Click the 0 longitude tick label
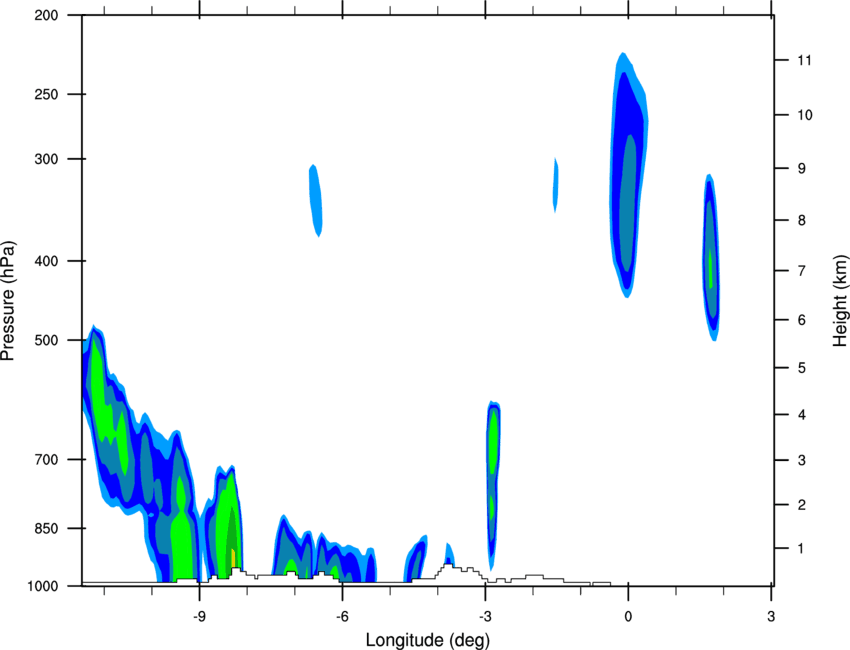Image resolution: width=850 pixels, height=650 pixels. (x=628, y=617)
